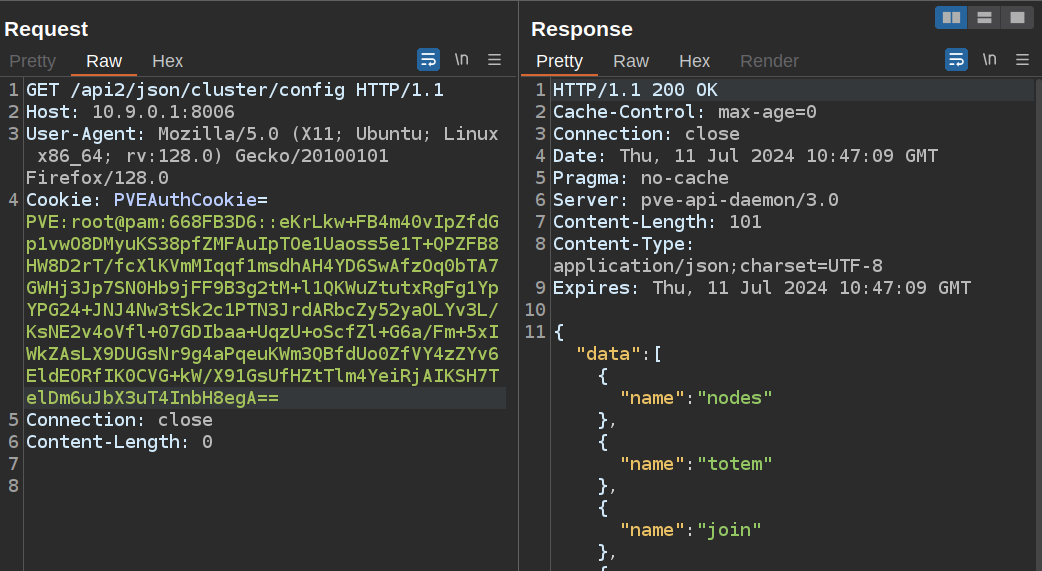This screenshot has height=571, width=1042.
Task: Click the GET /api2/json/cluster/config request line
Action: 235,90
